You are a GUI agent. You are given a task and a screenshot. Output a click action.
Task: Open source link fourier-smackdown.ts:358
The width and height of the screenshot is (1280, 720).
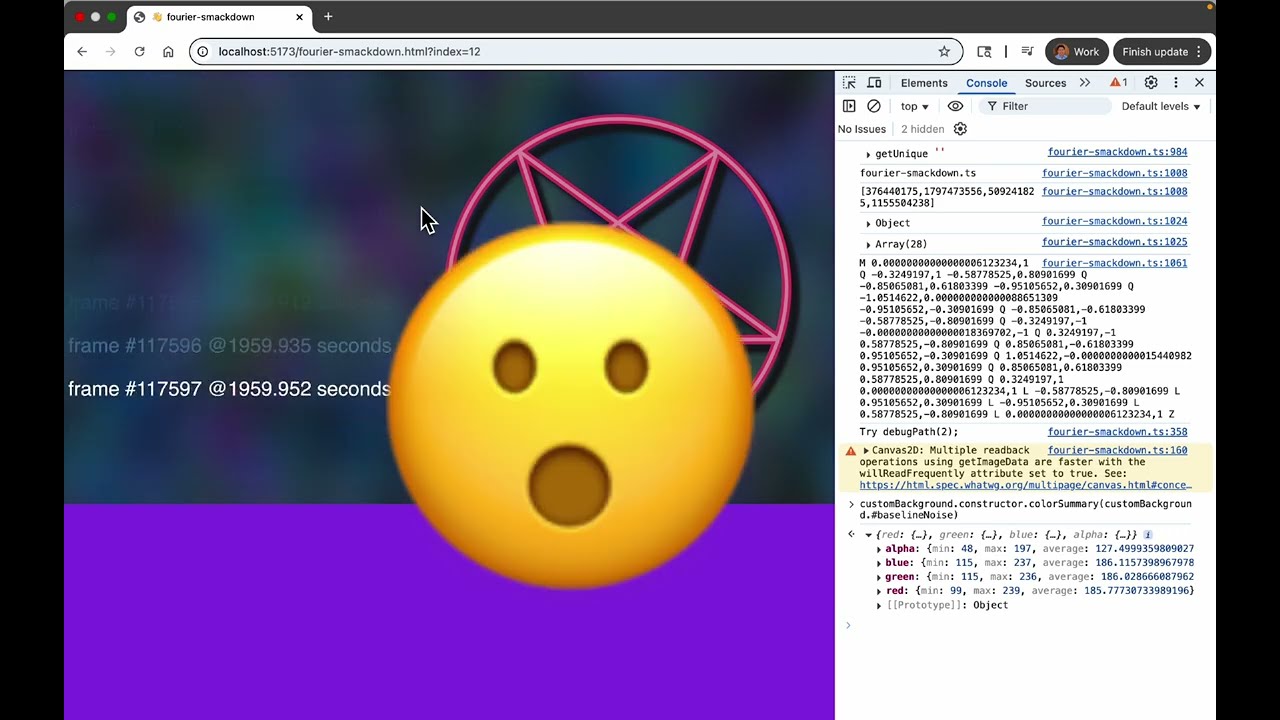pyautogui.click(x=1117, y=432)
